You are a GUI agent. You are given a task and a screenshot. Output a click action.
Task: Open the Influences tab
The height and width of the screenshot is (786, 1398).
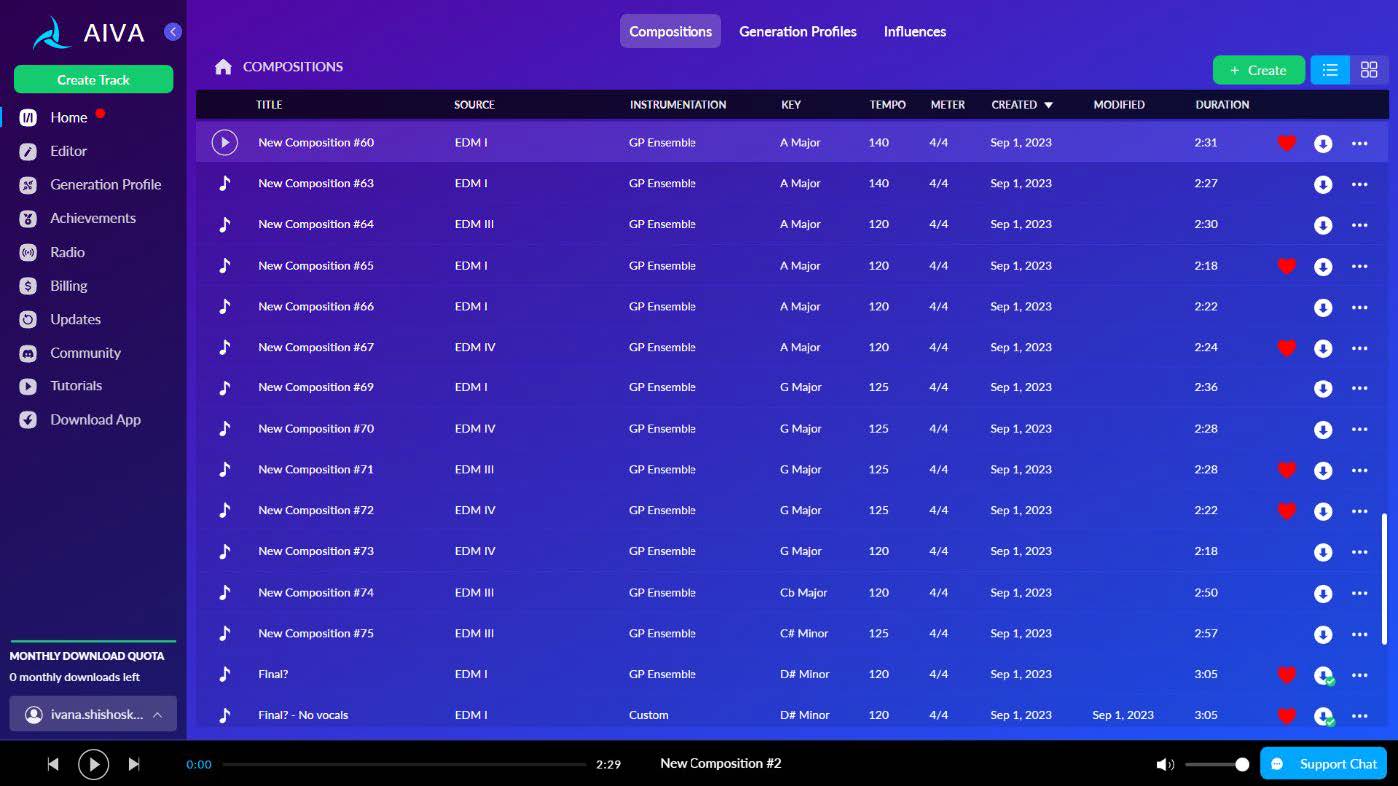pos(914,32)
